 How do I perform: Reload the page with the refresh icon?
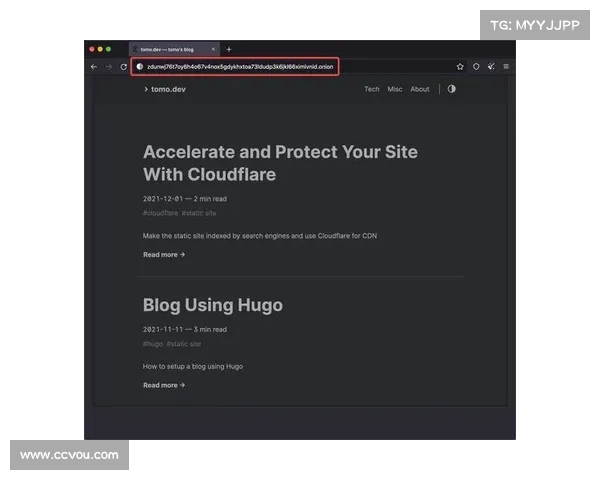click(x=123, y=67)
